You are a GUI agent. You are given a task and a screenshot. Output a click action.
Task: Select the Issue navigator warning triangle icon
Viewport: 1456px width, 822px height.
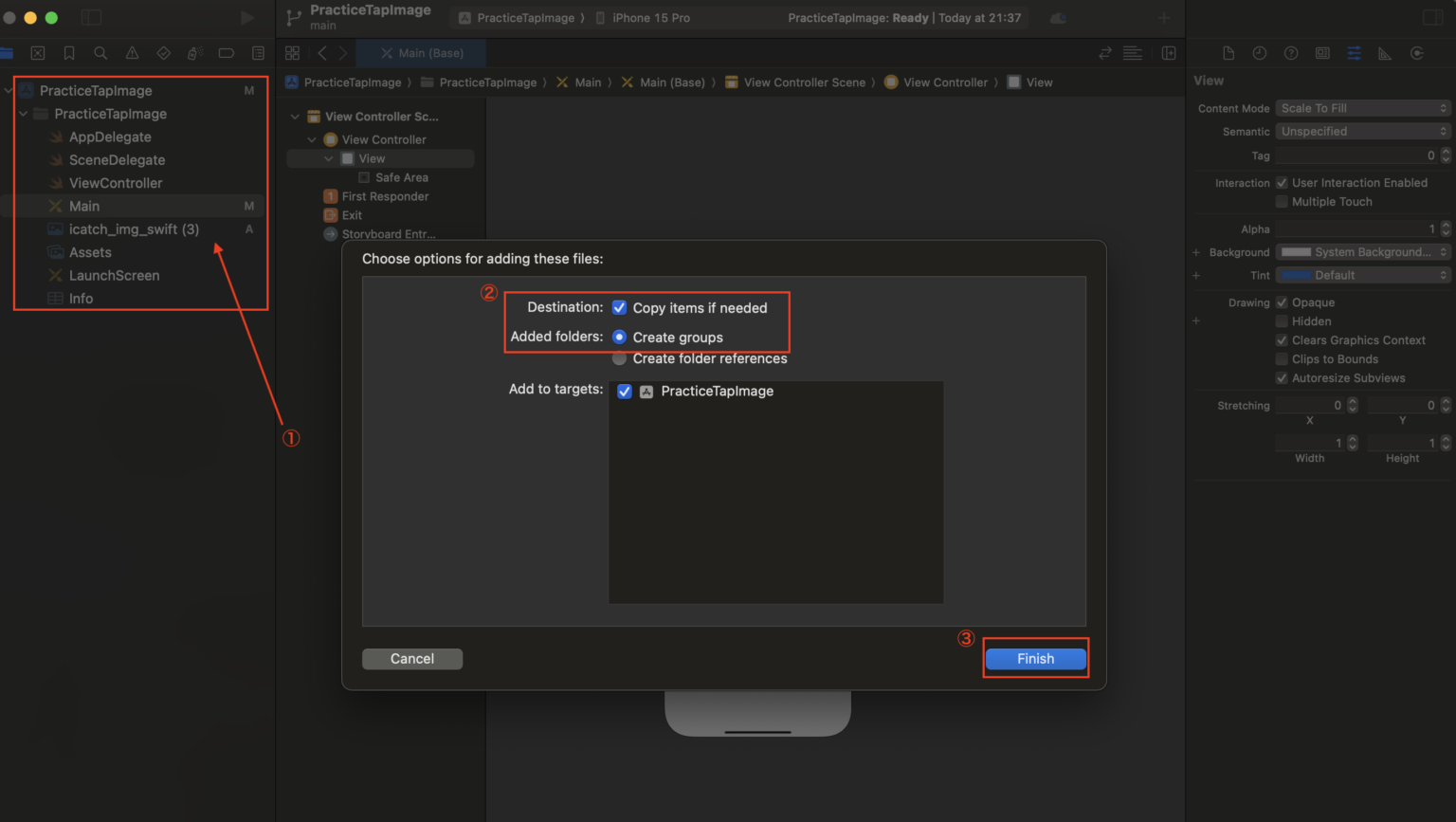[x=132, y=53]
